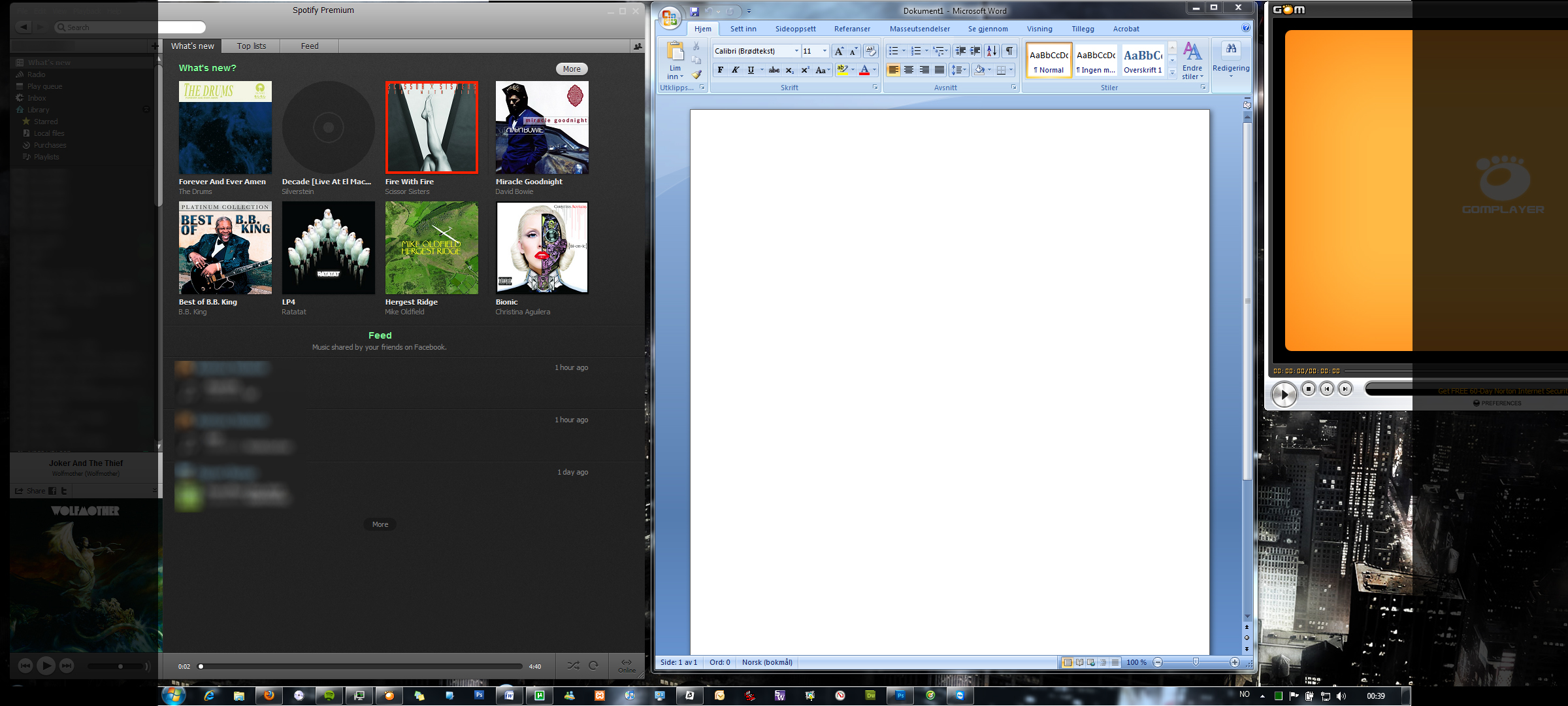
Task: Click the Stop button in GOM Player
Action: point(1309,388)
